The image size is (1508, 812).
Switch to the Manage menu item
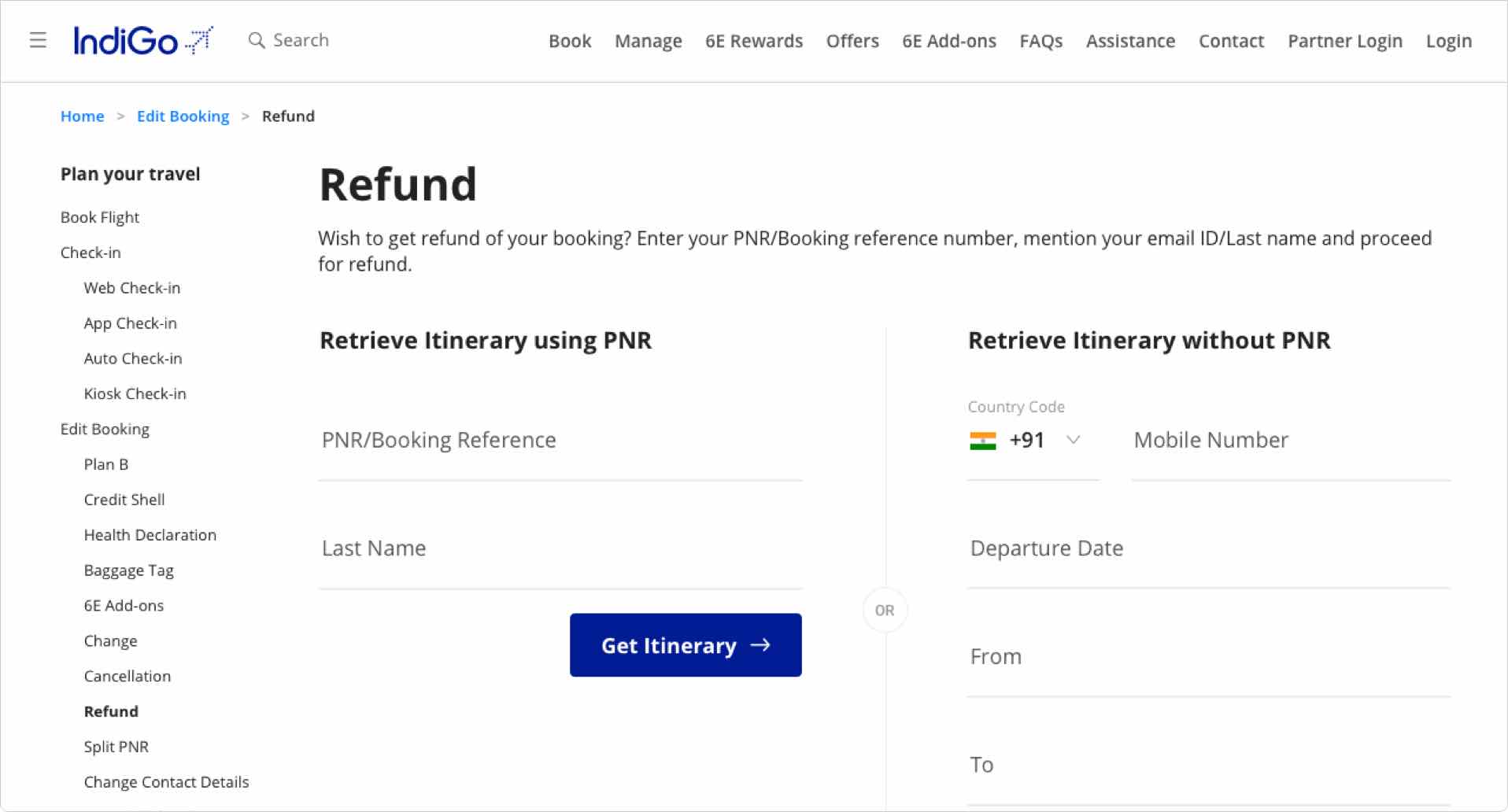tap(648, 41)
